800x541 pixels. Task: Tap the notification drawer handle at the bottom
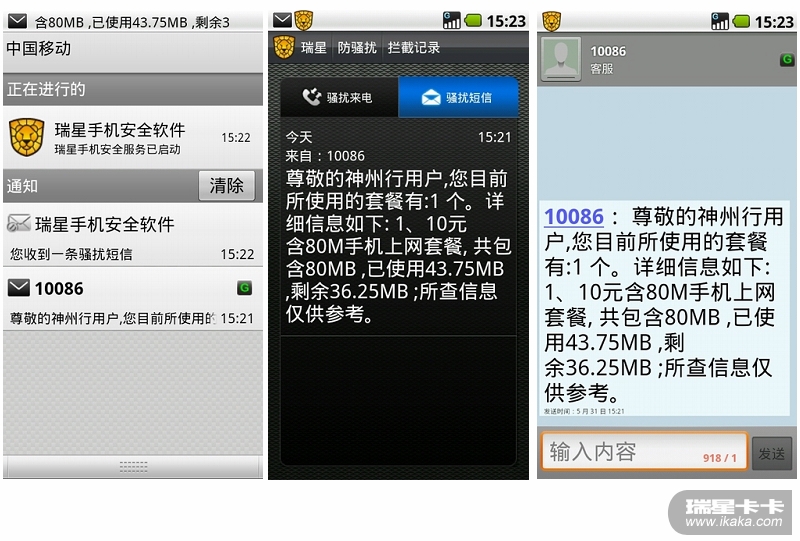(133, 466)
